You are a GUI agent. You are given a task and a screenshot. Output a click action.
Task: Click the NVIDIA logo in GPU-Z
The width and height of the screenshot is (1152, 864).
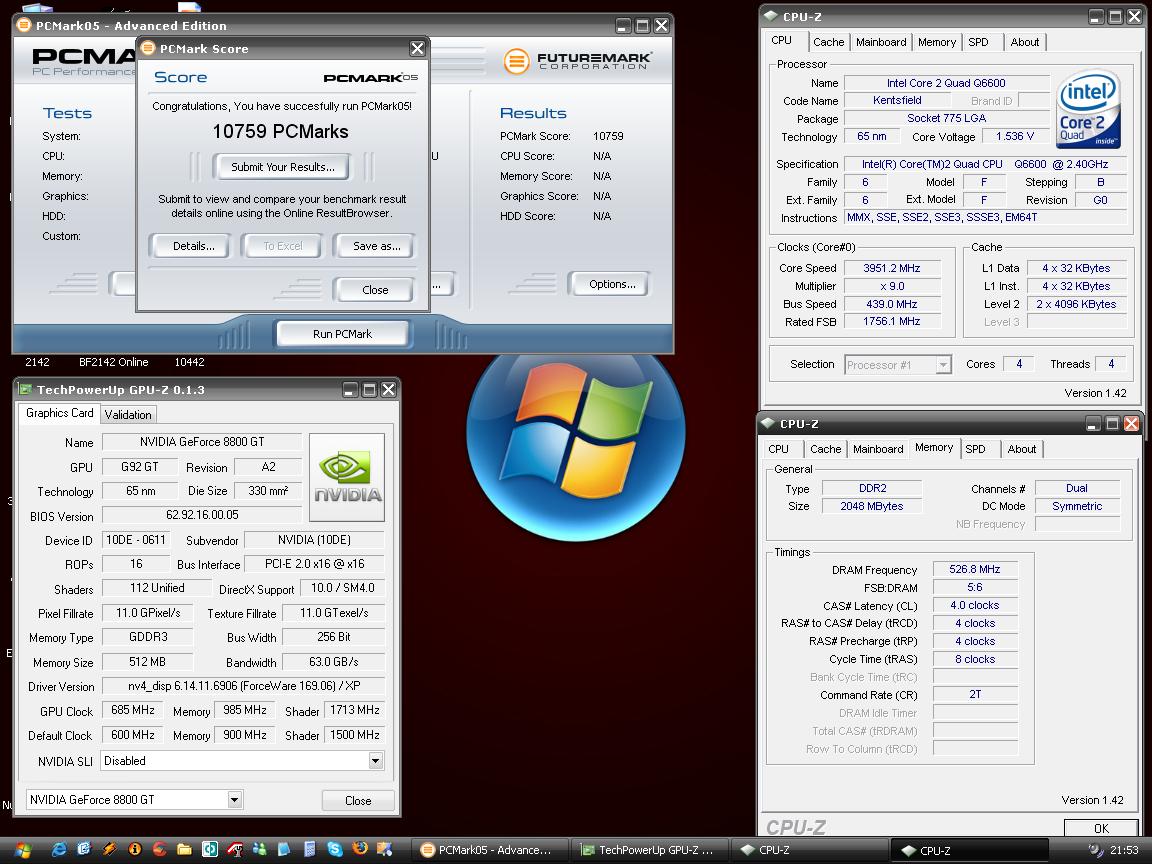click(348, 478)
